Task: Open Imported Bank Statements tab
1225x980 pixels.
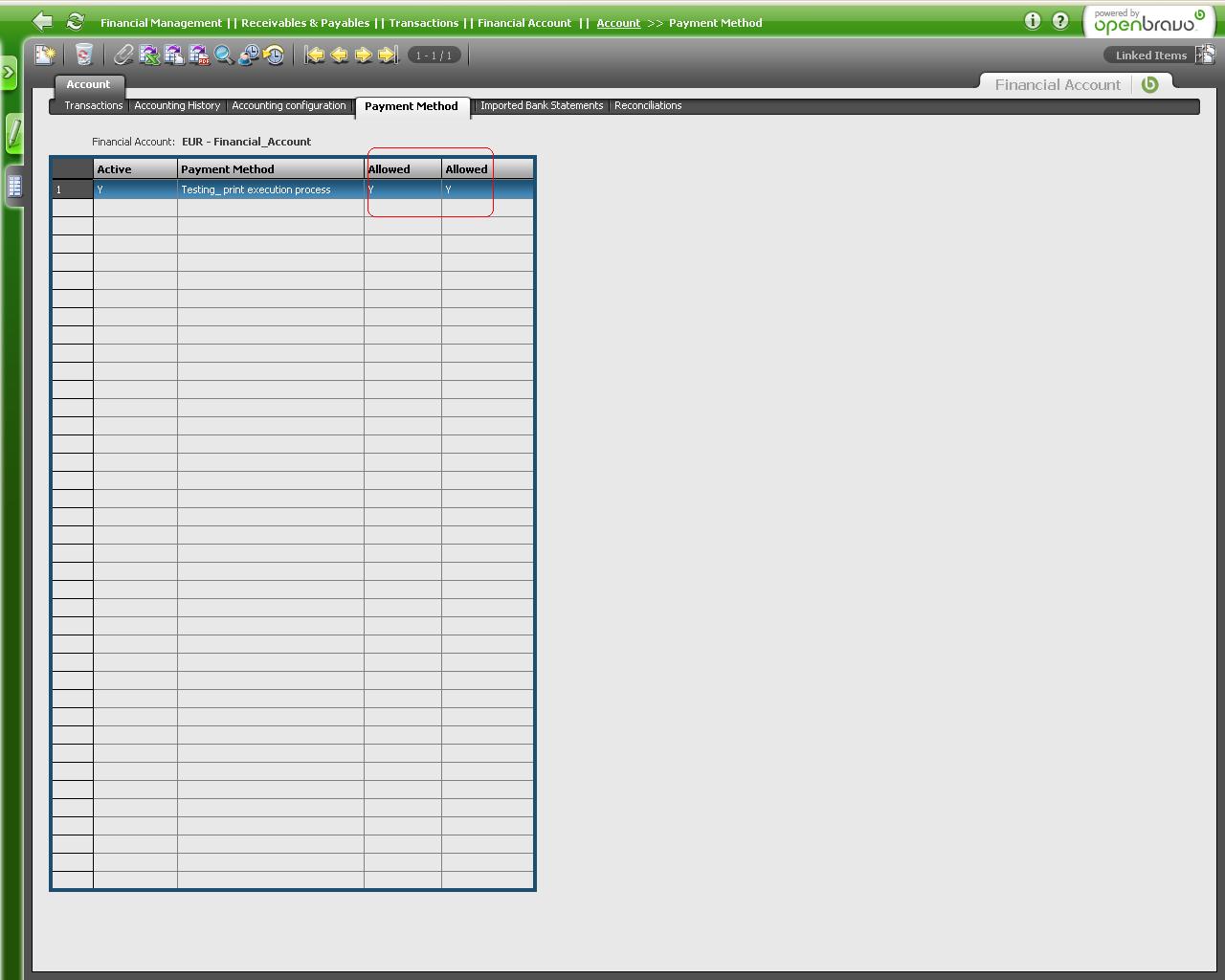Action: [x=542, y=105]
